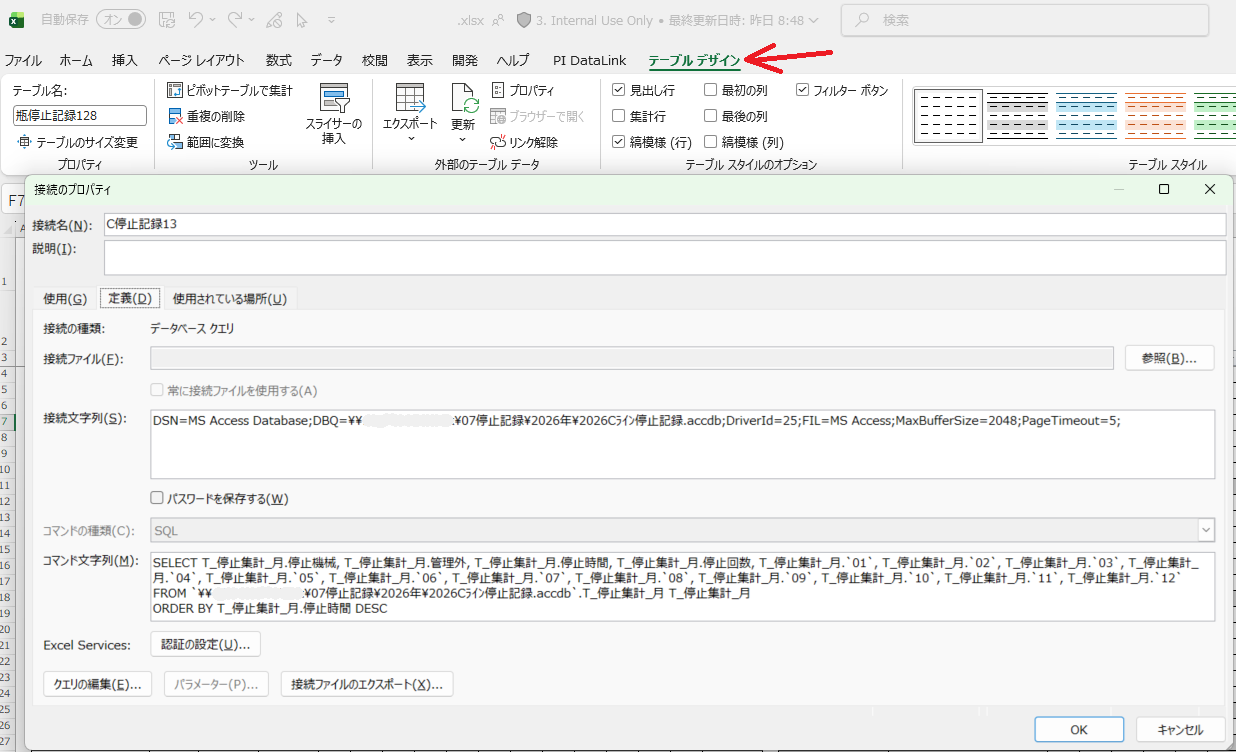Switch to the ホーム ribbon tab
Screen dimensions: 1236x752
click(76, 60)
